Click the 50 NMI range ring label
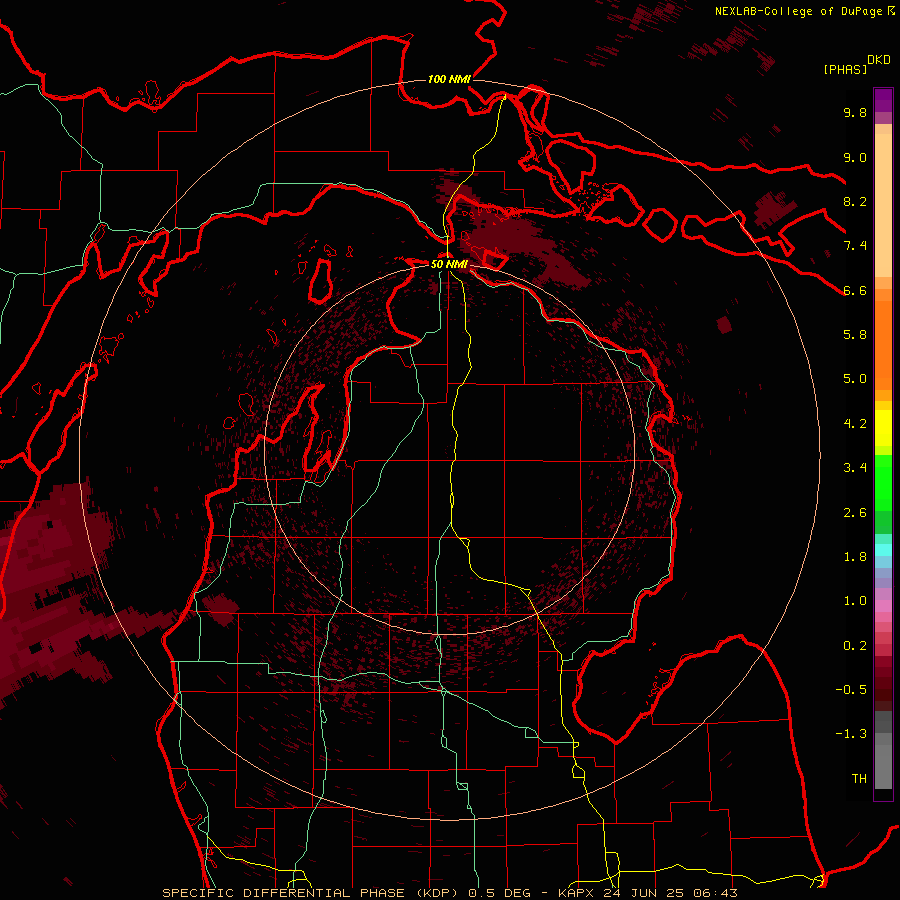 pyautogui.click(x=449, y=264)
